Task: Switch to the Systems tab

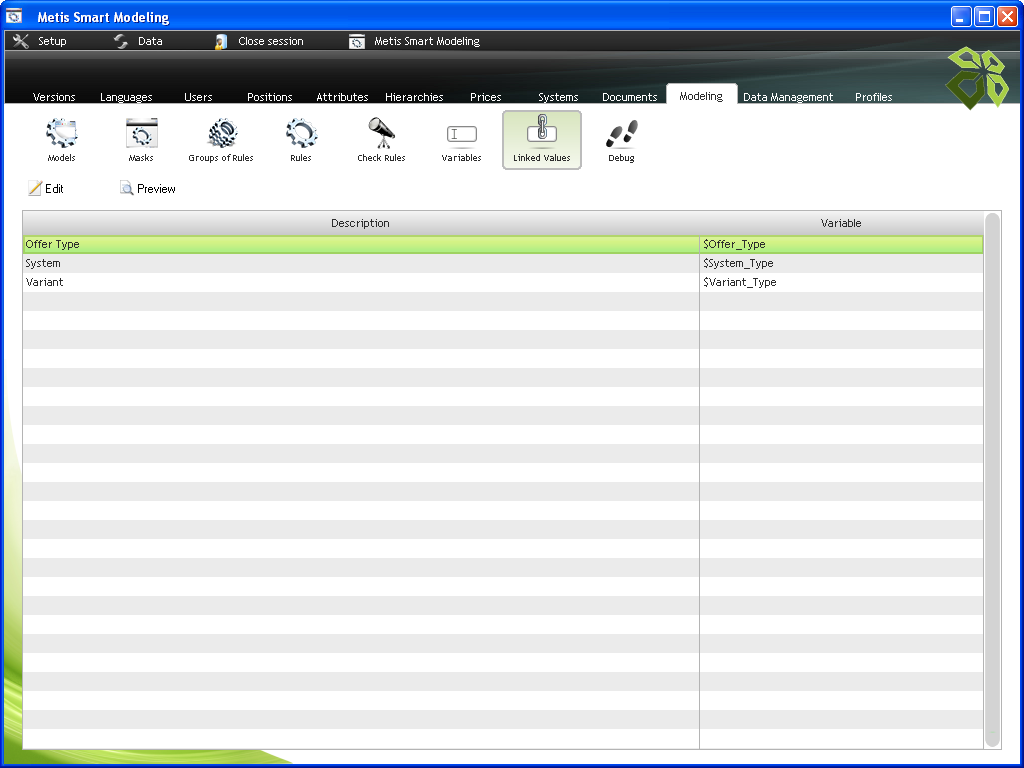Action: pyautogui.click(x=558, y=97)
